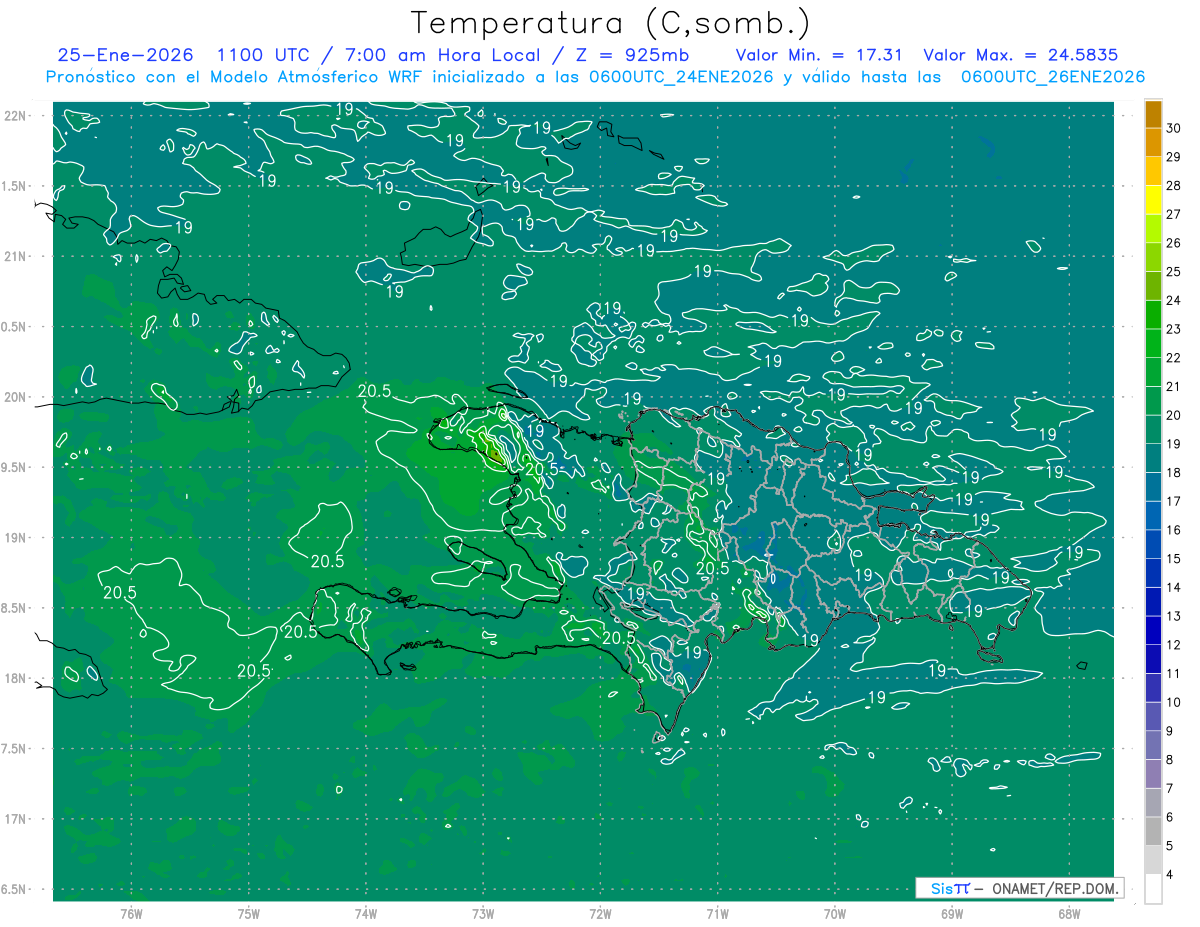Click the '22' value on the color scale
Viewport: 1200px width, 927px height.
[1174, 358]
